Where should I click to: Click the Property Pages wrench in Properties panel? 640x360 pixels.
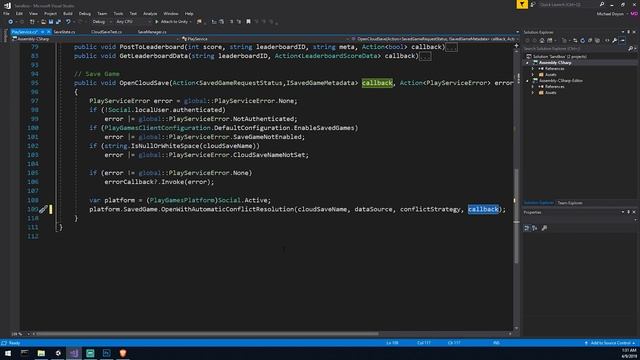click(544, 228)
